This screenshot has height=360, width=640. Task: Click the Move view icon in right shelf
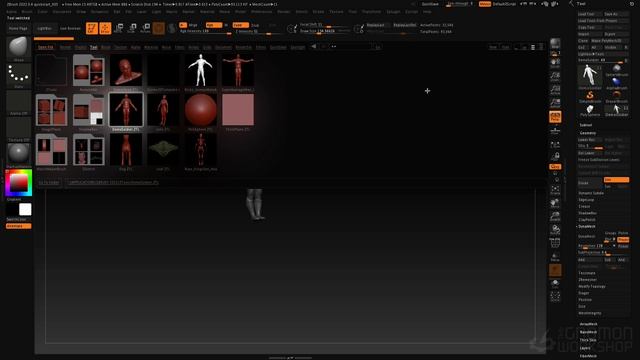[555, 203]
